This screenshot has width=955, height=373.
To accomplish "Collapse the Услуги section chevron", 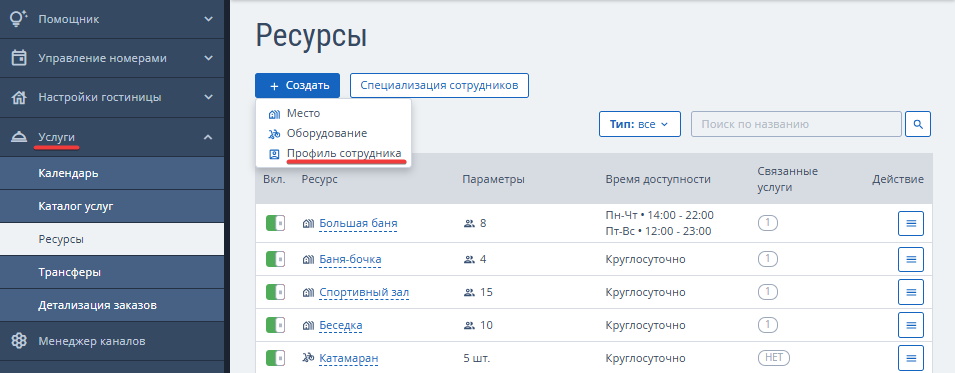I will 208,137.
